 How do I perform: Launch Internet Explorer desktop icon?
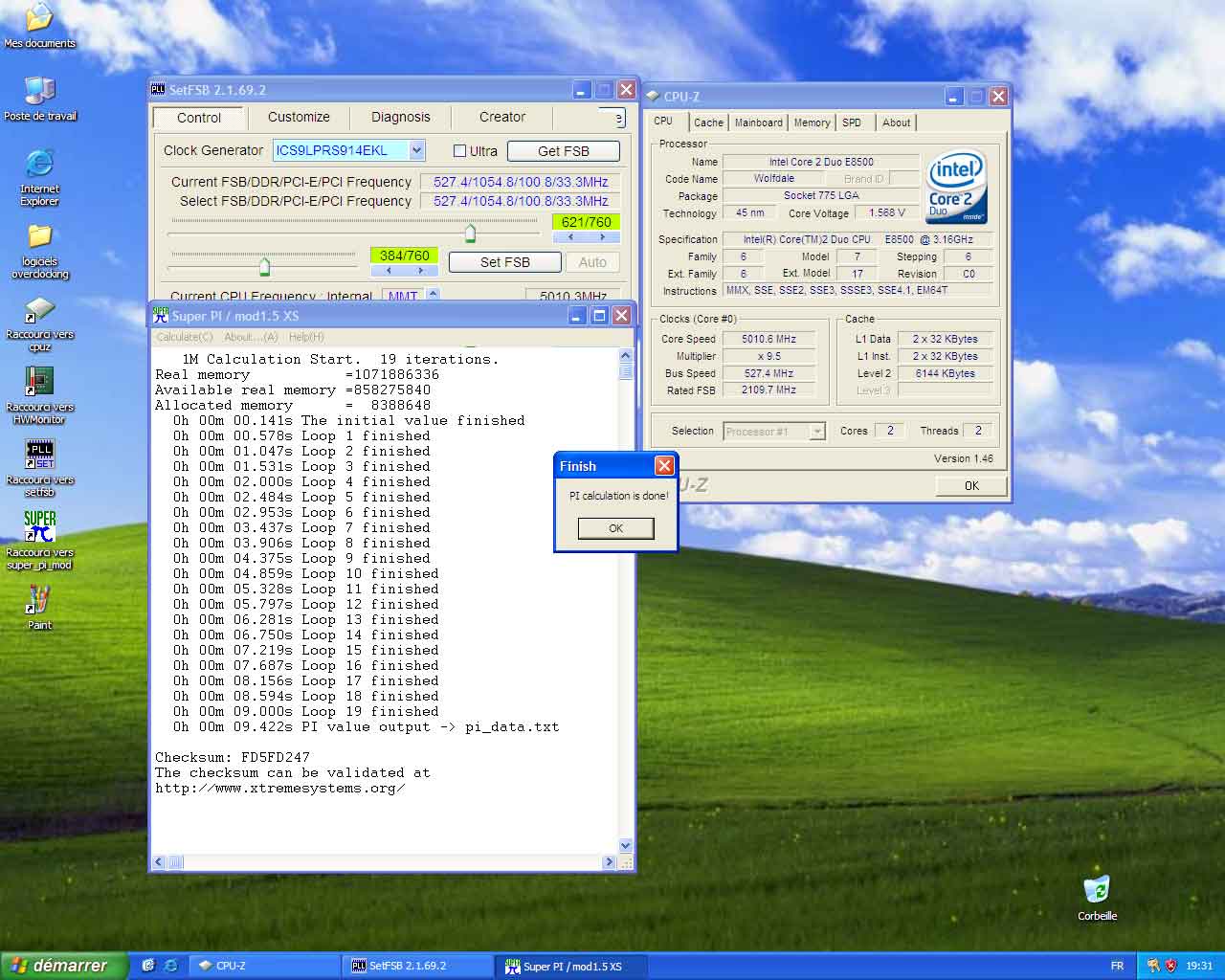[39, 177]
